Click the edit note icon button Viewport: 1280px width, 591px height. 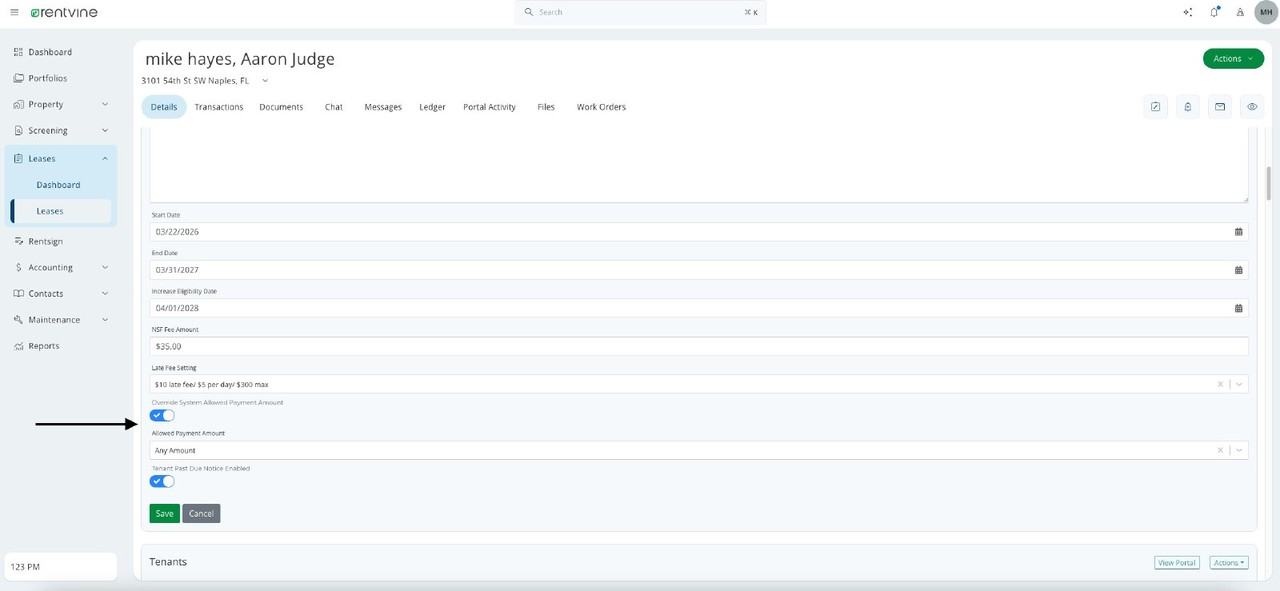click(1156, 107)
